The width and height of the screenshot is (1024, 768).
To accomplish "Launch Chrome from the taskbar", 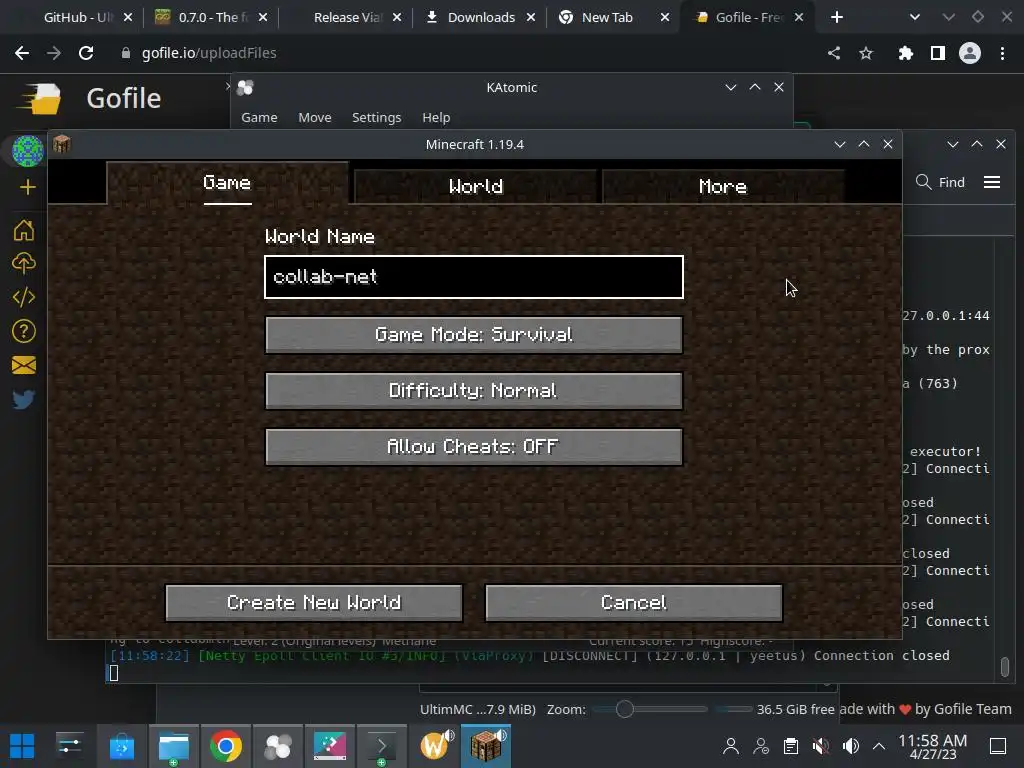I will pyautogui.click(x=225, y=746).
